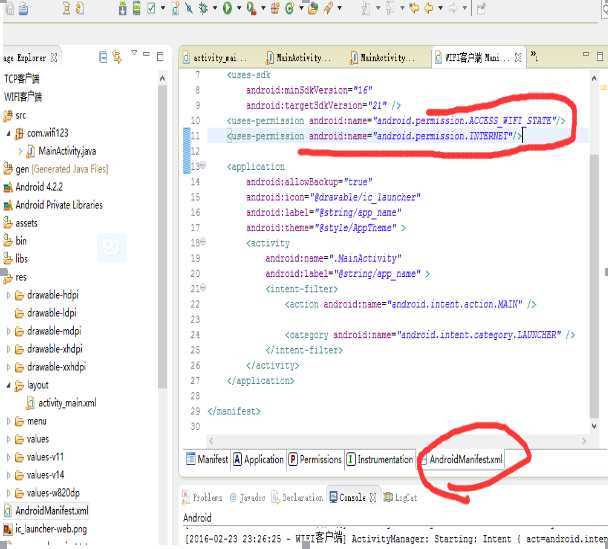The image size is (608, 549).
Task: Click the Package Explorer vertical scrollbar
Action: pyautogui.click(x=162, y=237)
